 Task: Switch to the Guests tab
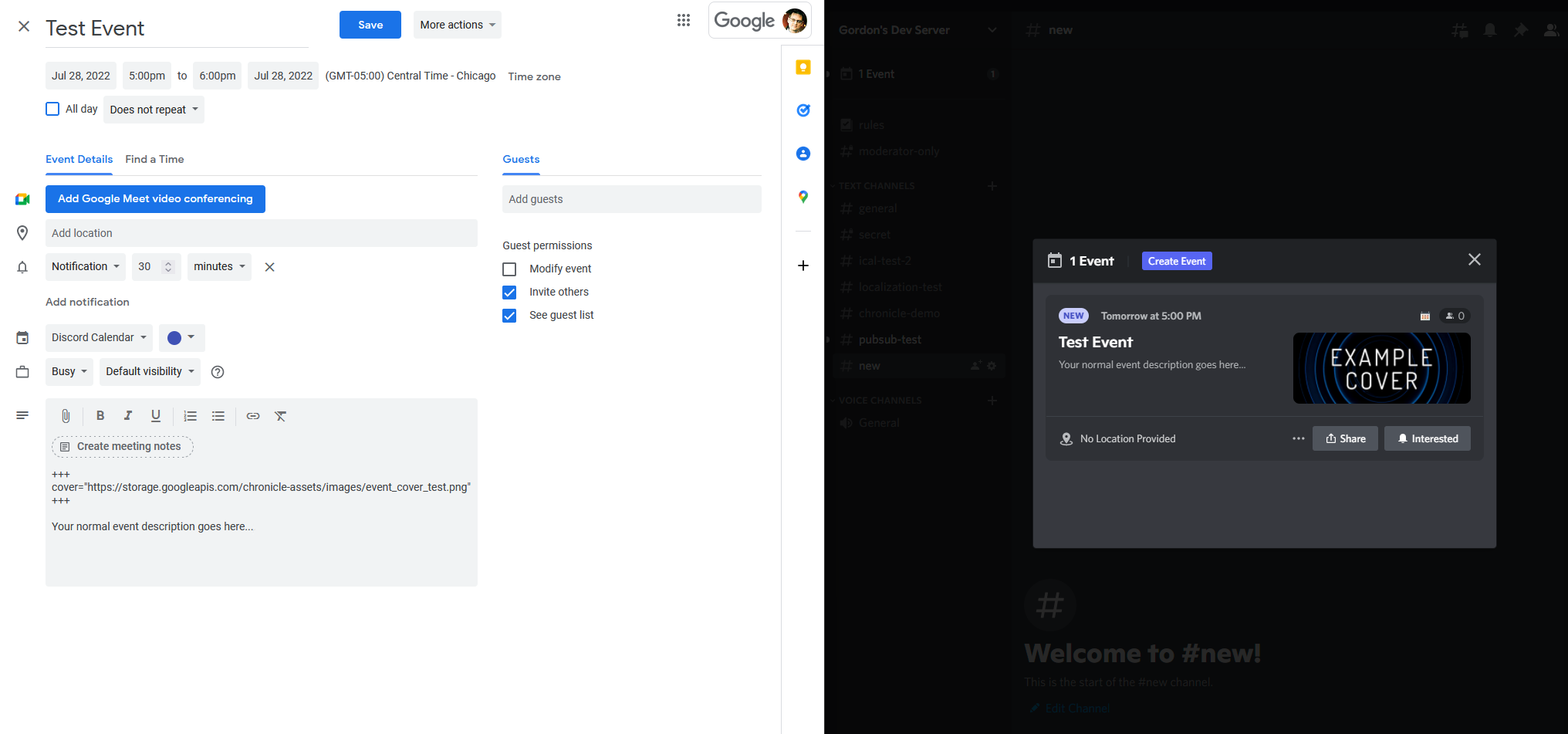coord(521,159)
